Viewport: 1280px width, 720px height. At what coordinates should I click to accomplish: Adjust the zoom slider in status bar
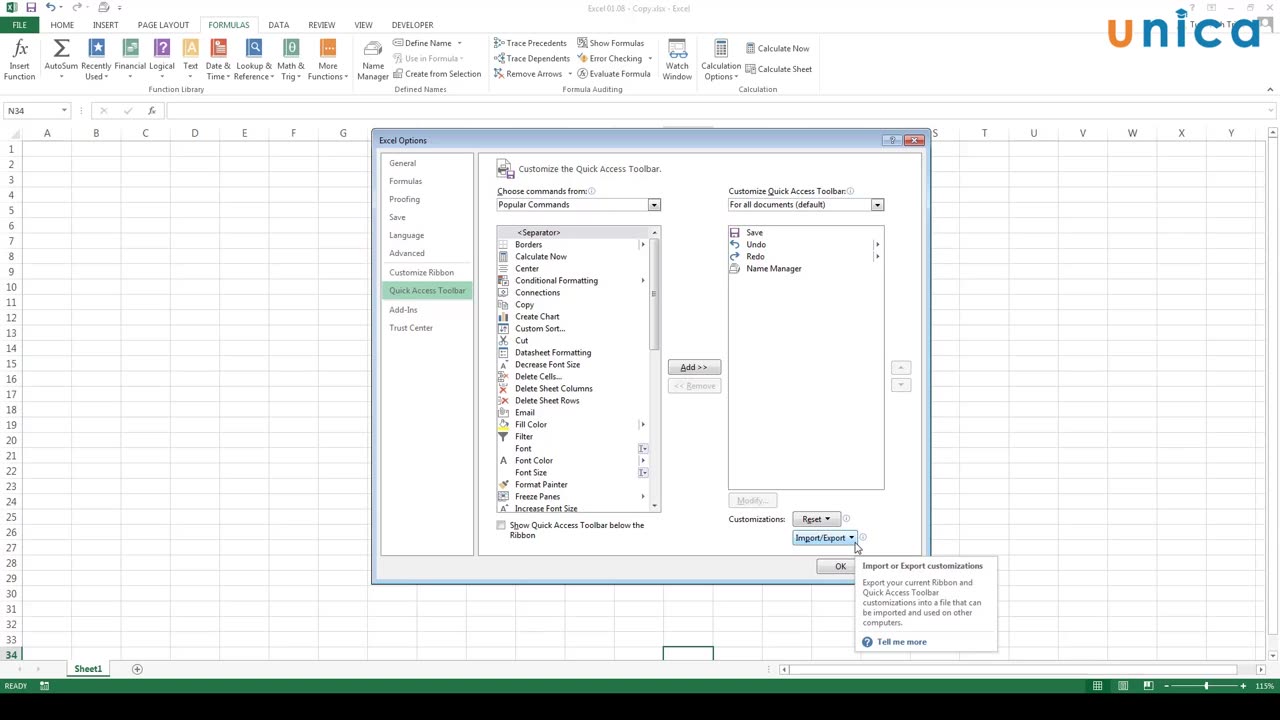1206,686
